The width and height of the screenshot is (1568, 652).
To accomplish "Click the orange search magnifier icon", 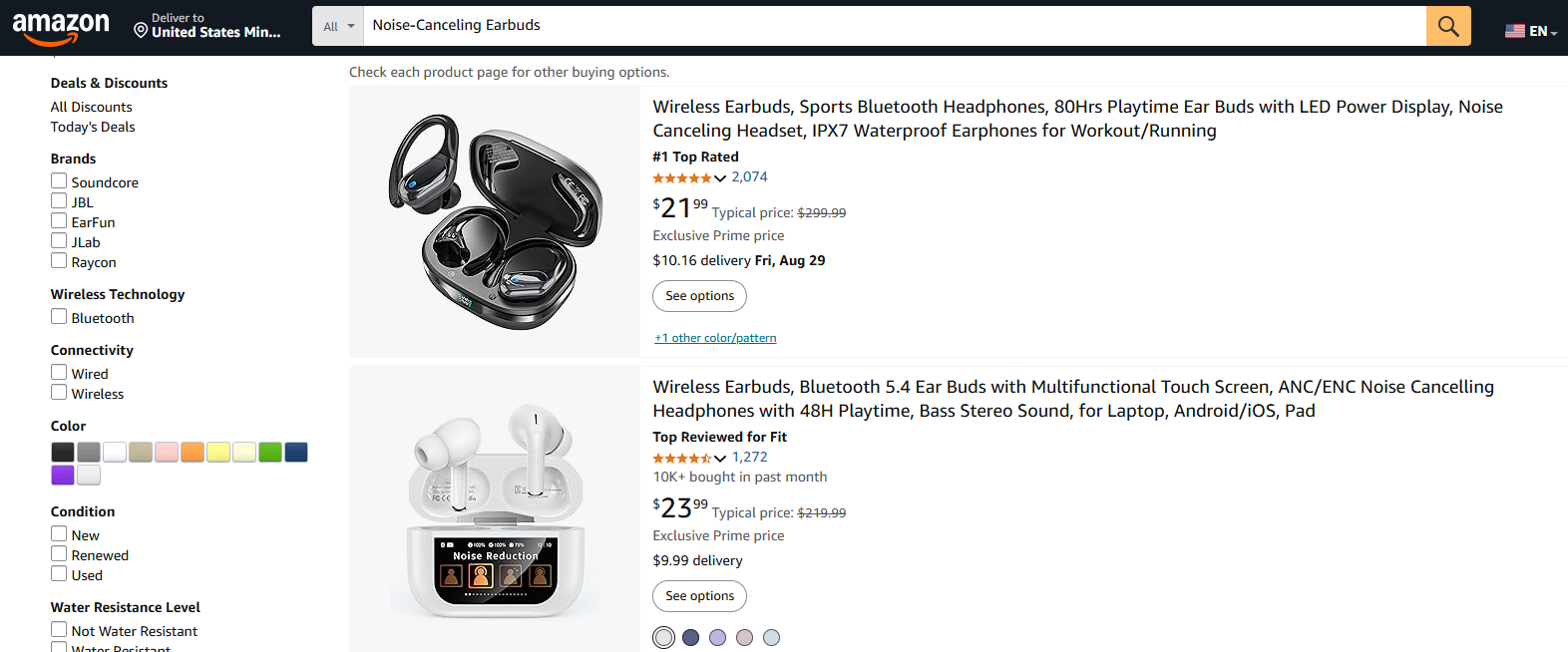I will pos(1448,26).
